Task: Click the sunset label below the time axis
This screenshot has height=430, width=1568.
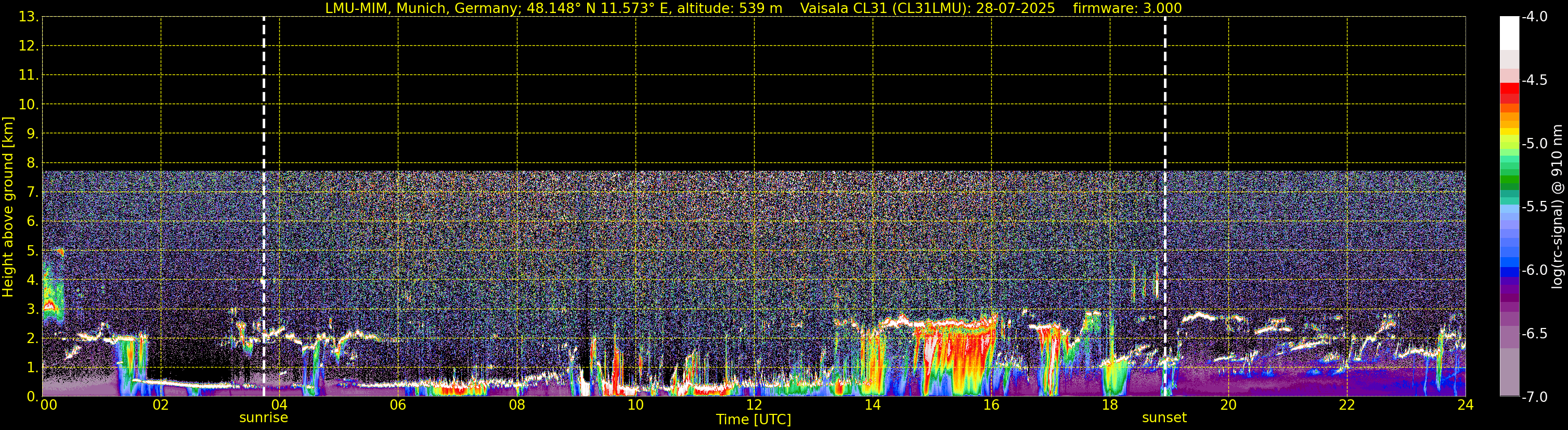Action: tap(1164, 418)
